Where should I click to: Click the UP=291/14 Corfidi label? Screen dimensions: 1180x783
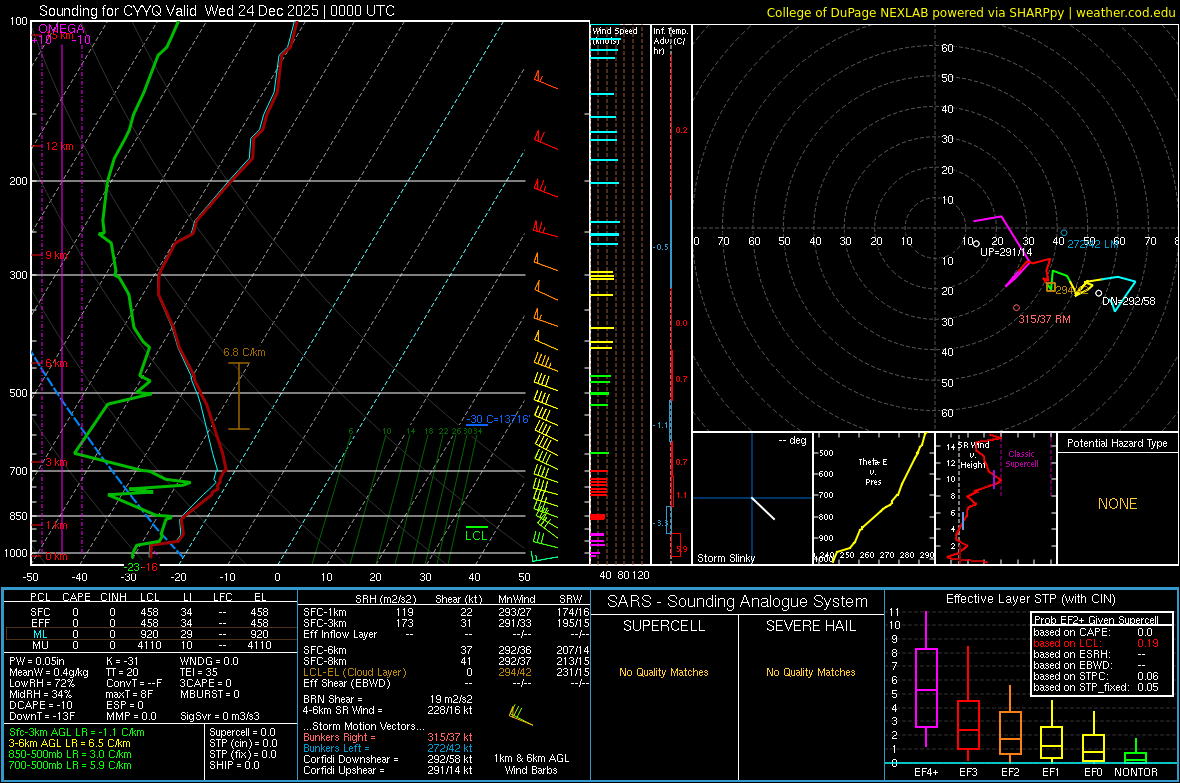(x=1005, y=252)
